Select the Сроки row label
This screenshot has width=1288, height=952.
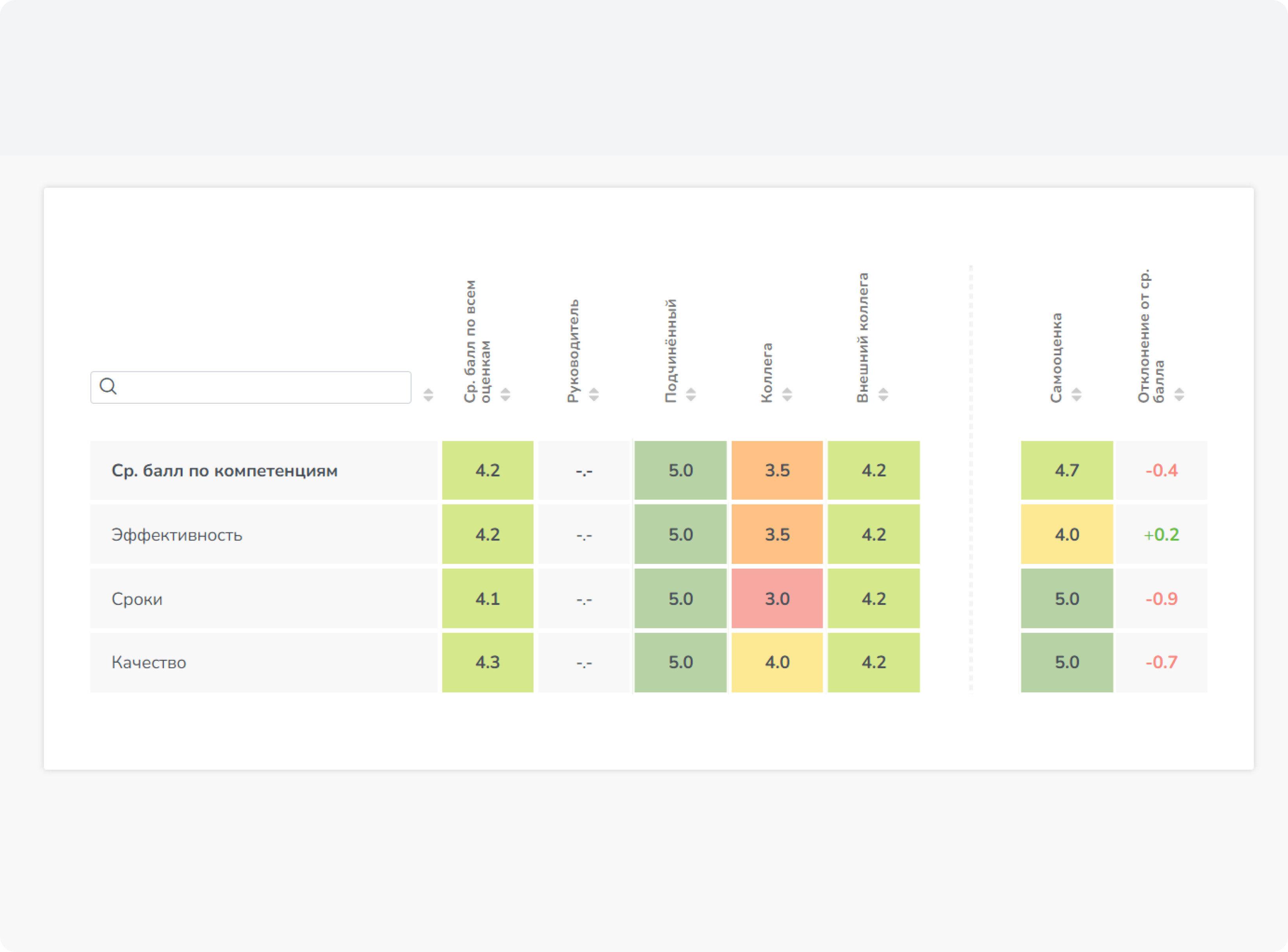point(137,599)
